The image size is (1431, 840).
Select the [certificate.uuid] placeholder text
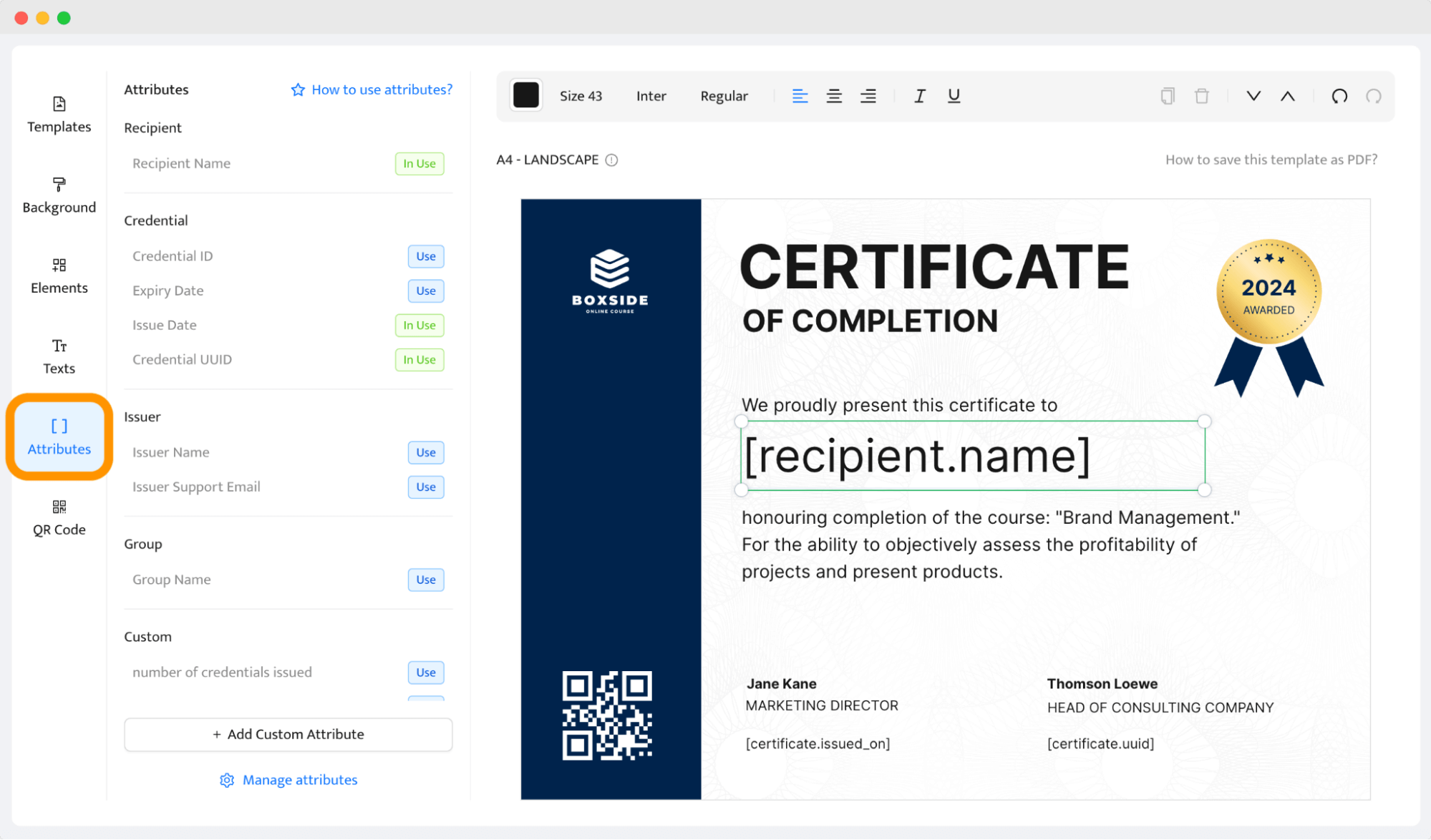click(1100, 743)
